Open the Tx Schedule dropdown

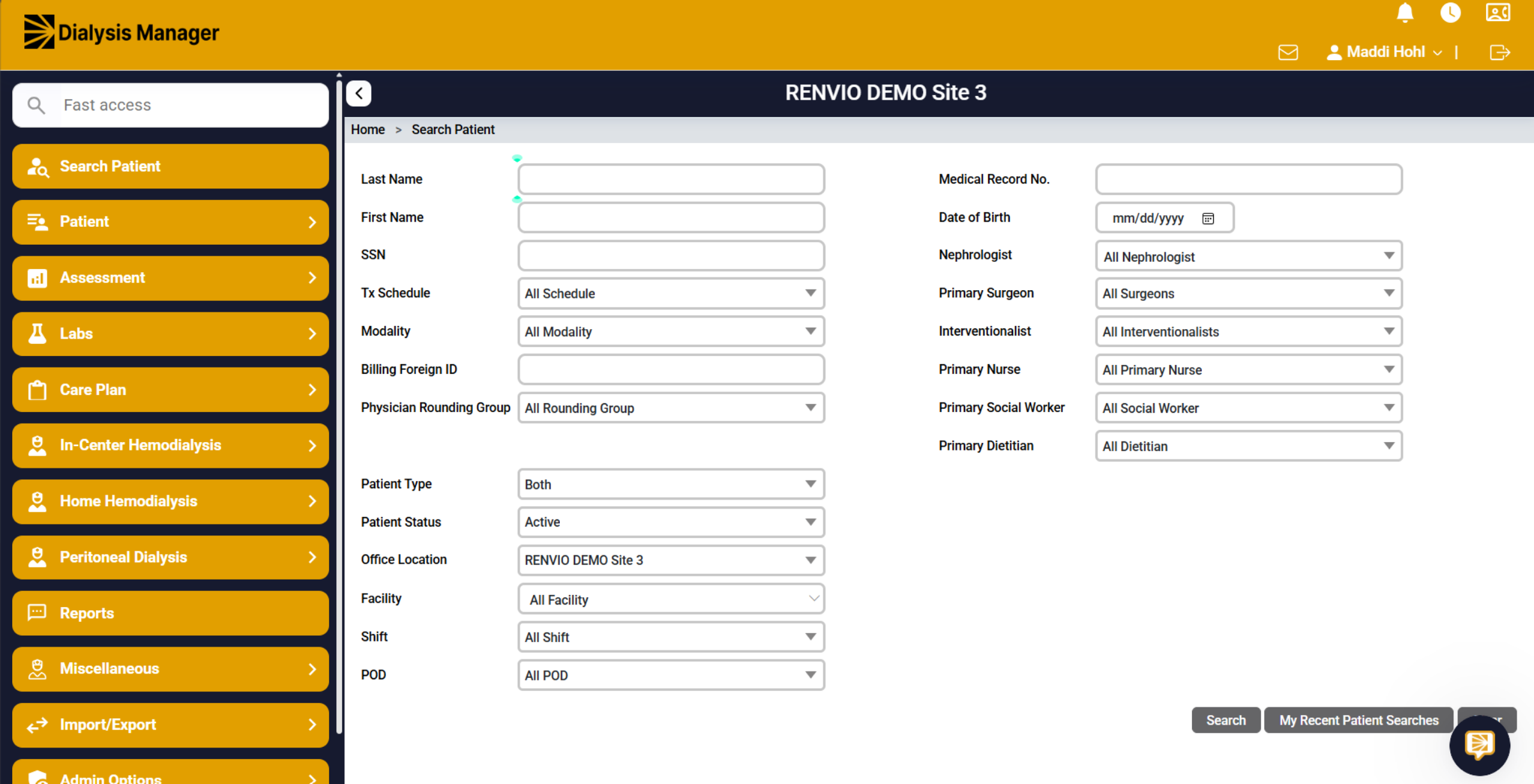[671, 293]
